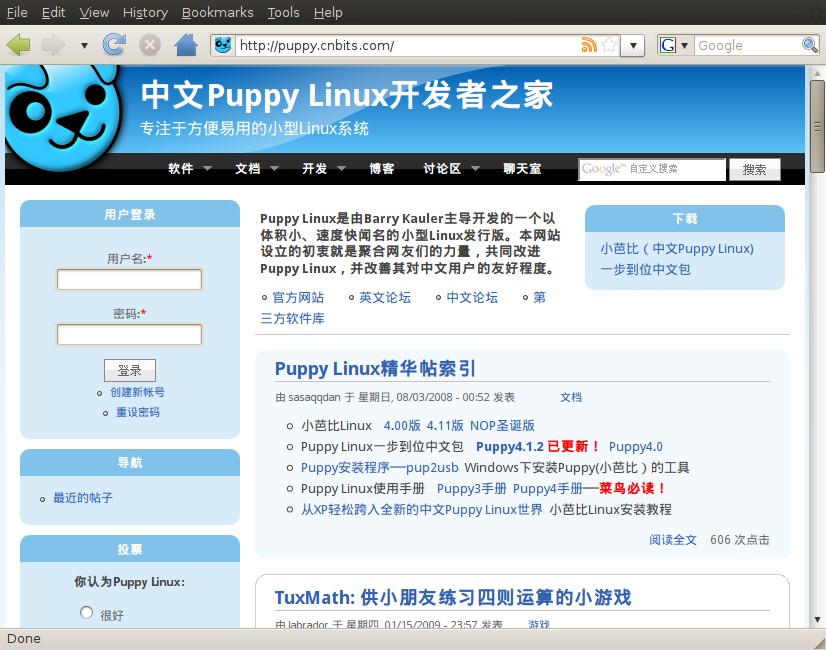
Task: Click the vertical scrollbar thumb
Action: (817, 126)
